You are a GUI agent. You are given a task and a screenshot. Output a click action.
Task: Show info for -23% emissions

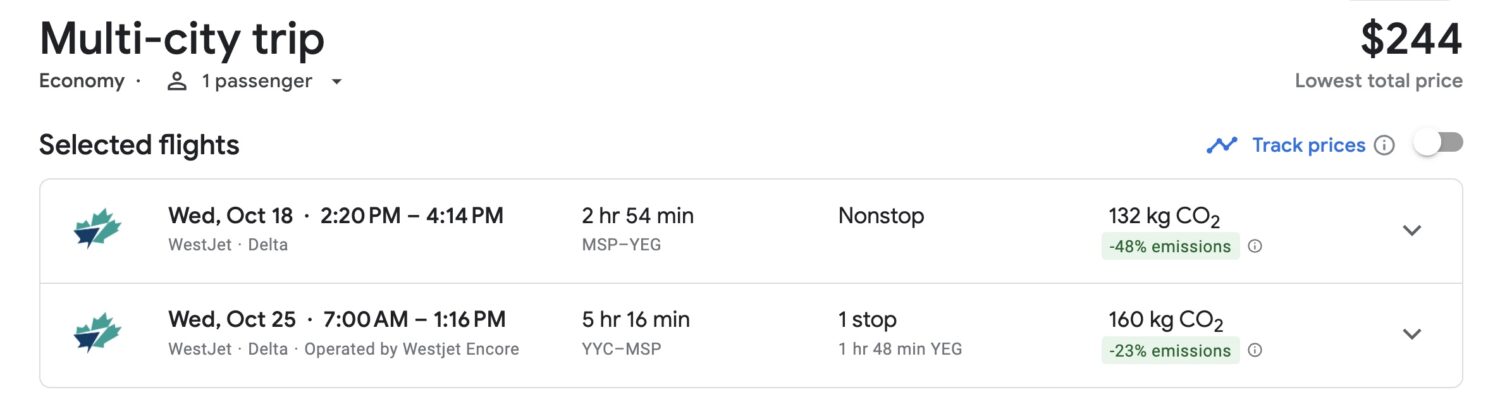(1255, 350)
